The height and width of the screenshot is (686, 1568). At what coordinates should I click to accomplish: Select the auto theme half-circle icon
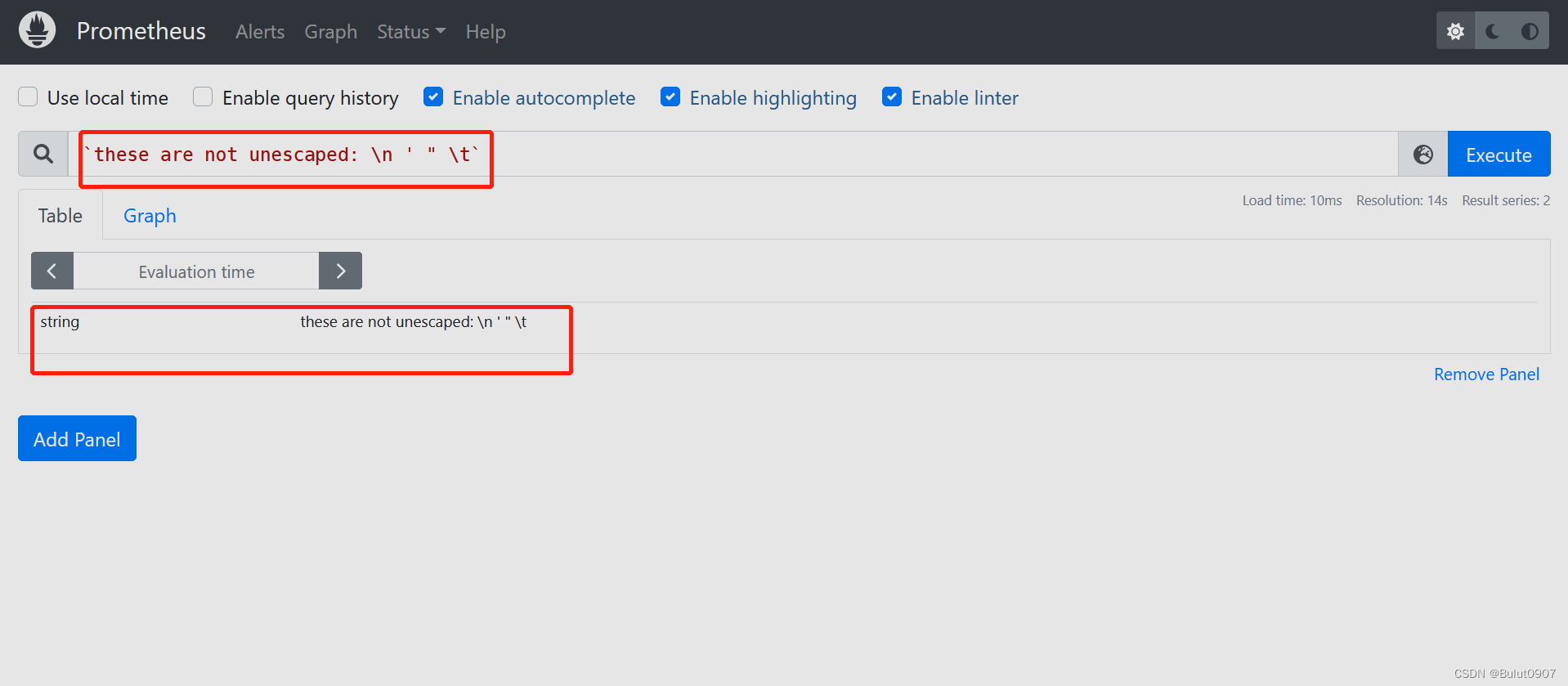[x=1530, y=31]
